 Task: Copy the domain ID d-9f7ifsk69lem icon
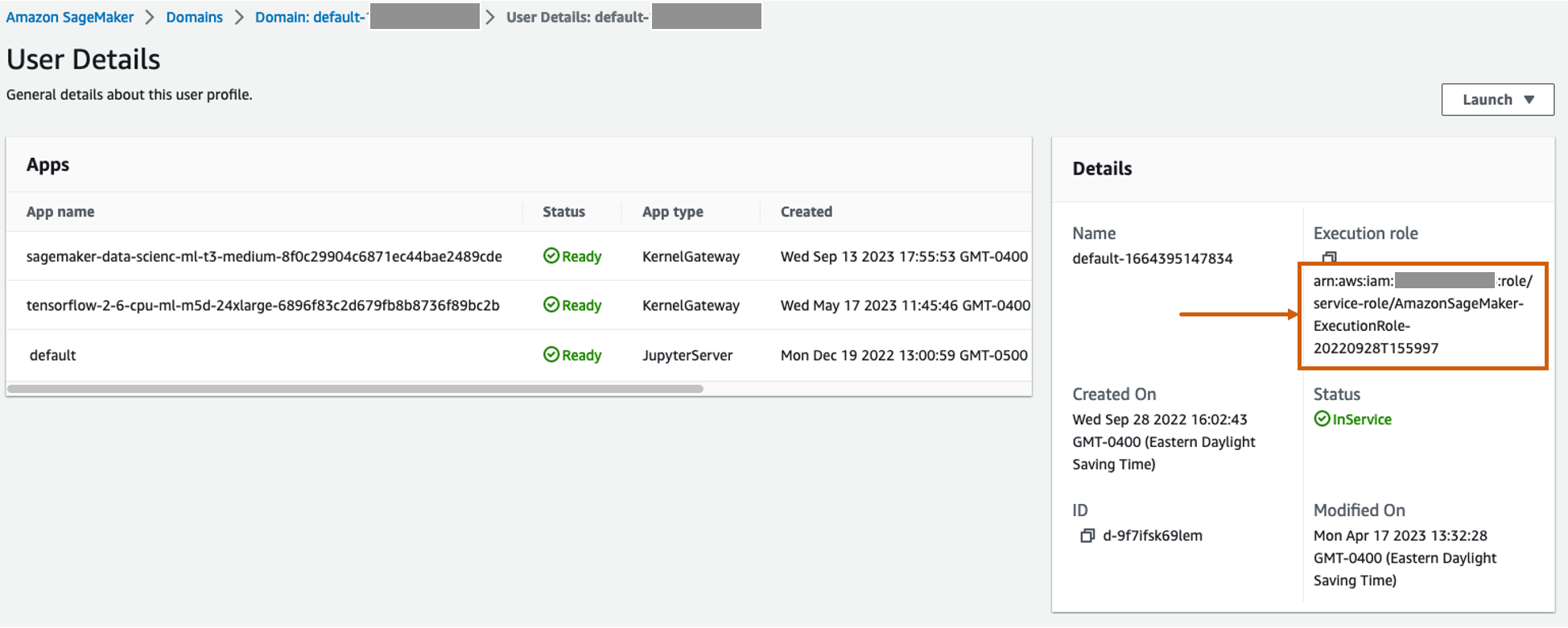1087,535
